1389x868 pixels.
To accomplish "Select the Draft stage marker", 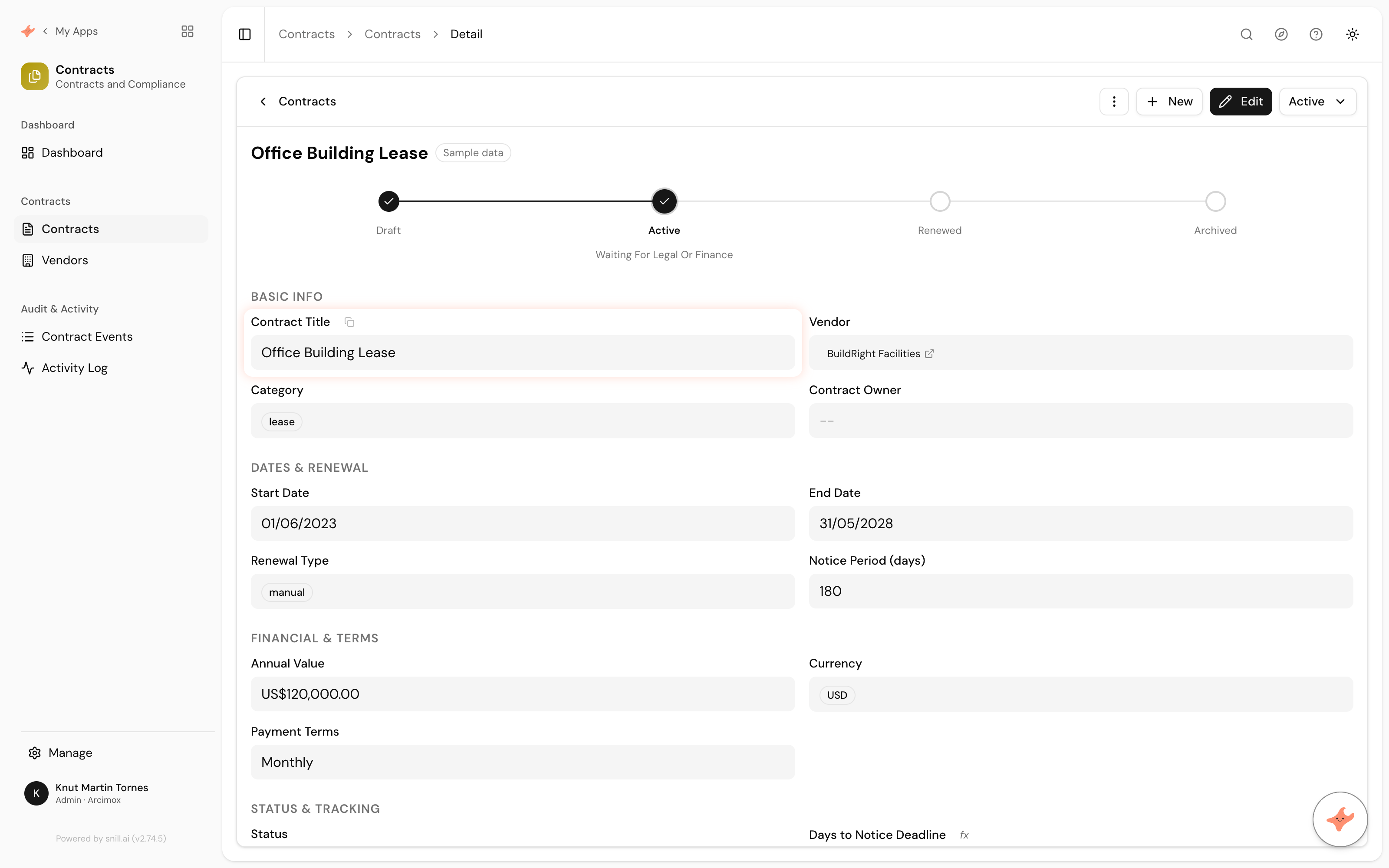I will [388, 201].
